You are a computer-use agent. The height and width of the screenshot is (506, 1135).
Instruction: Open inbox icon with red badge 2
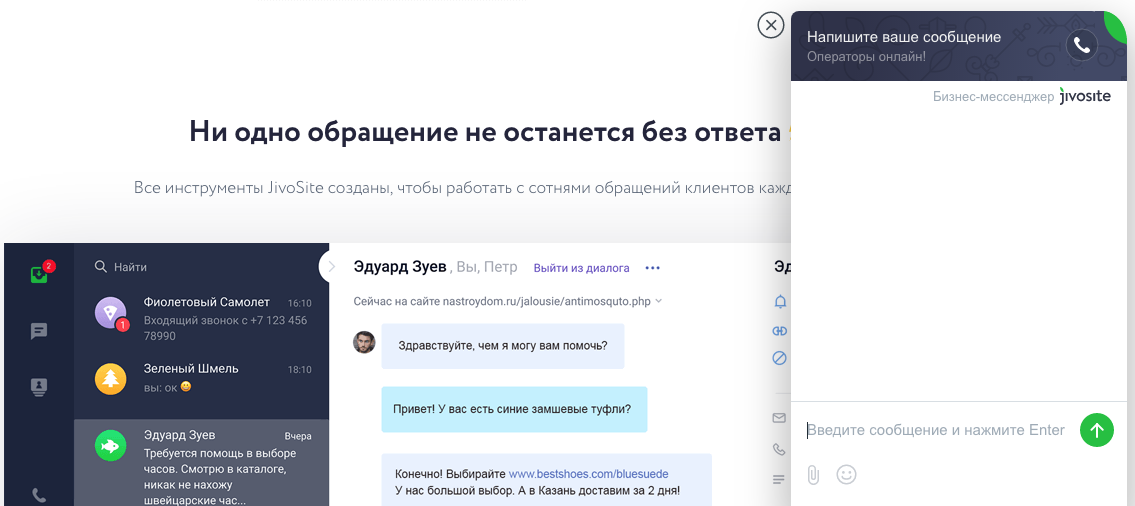40,274
